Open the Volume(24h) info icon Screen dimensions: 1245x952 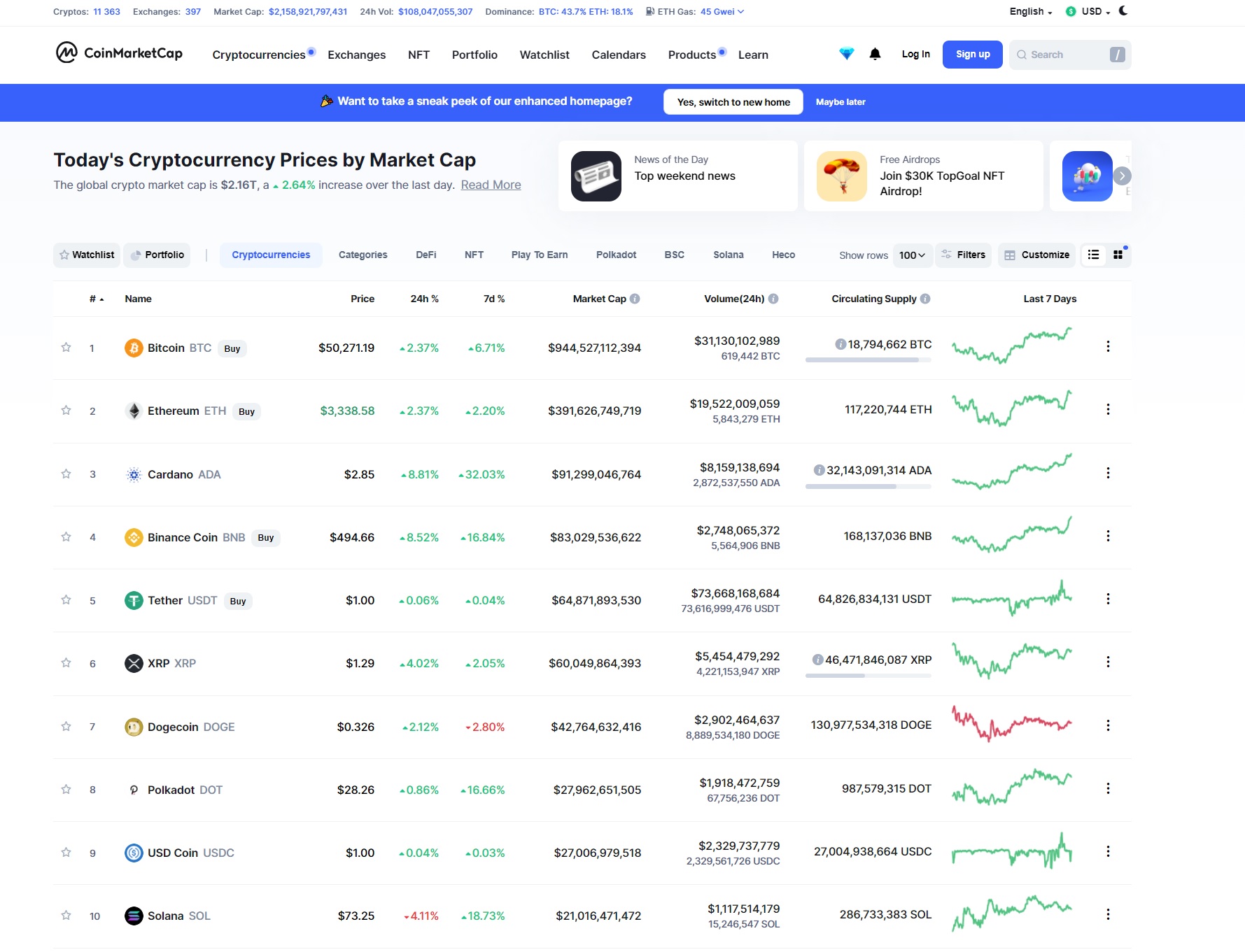773,299
